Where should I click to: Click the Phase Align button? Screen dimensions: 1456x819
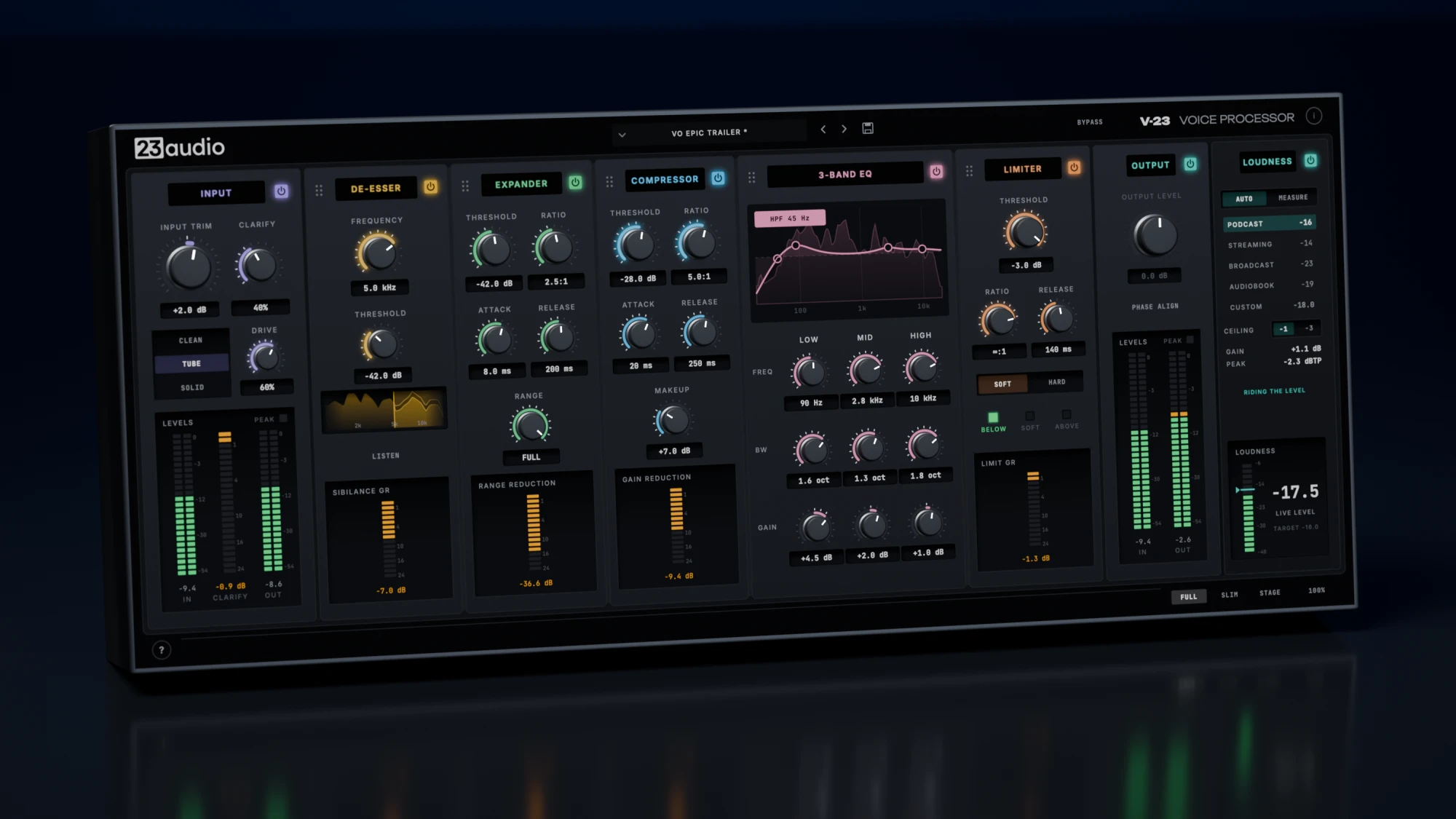click(x=1155, y=306)
